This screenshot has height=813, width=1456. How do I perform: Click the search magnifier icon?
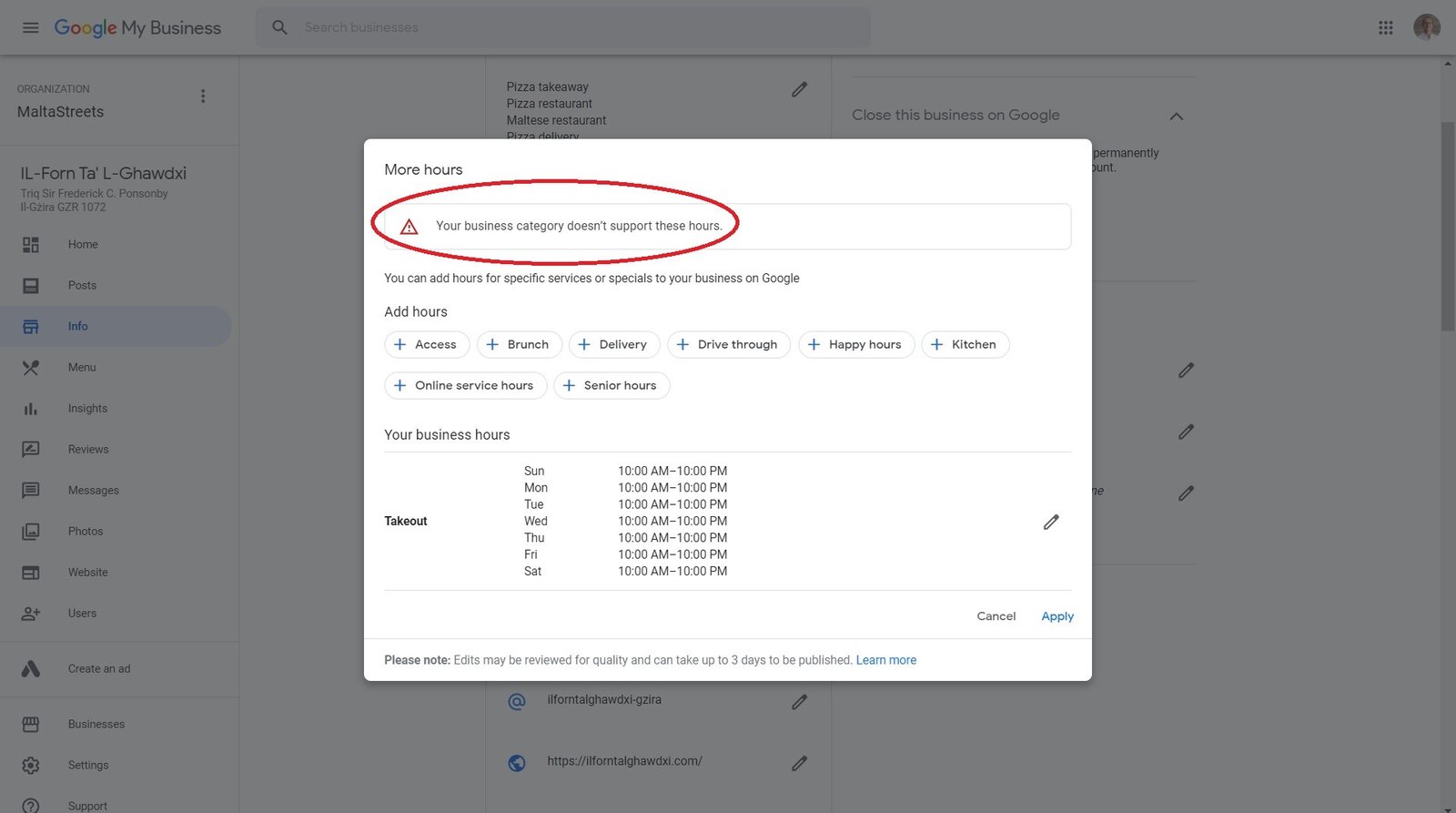click(x=279, y=27)
